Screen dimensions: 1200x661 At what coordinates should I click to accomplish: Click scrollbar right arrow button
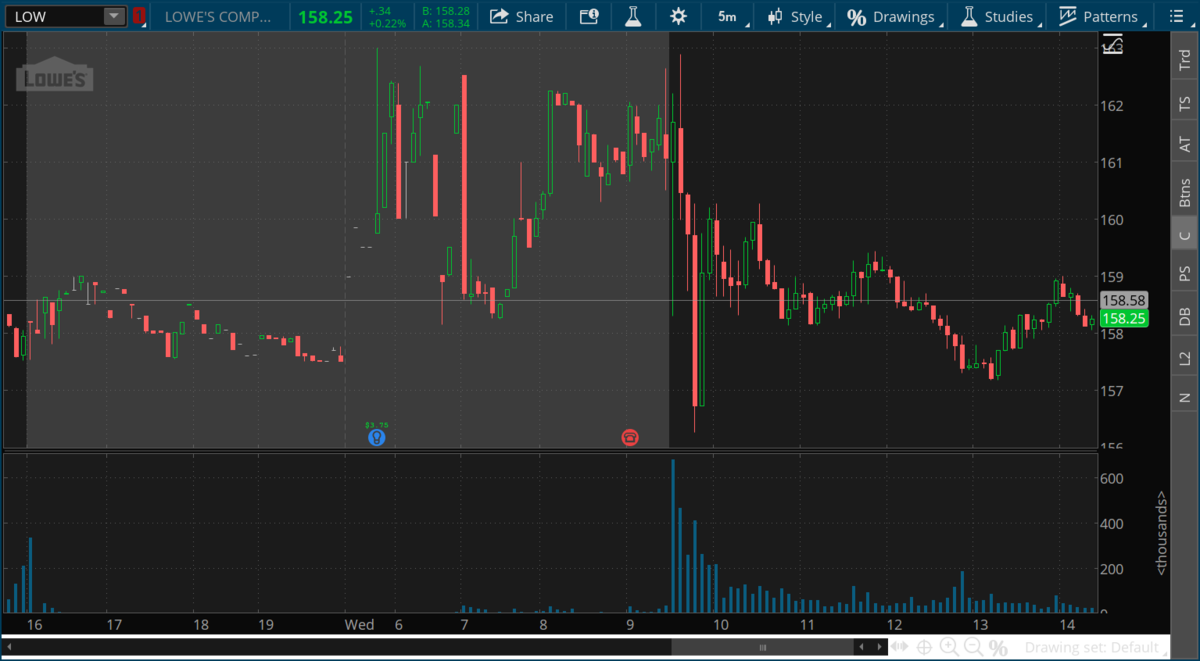pyautogui.click(x=880, y=648)
